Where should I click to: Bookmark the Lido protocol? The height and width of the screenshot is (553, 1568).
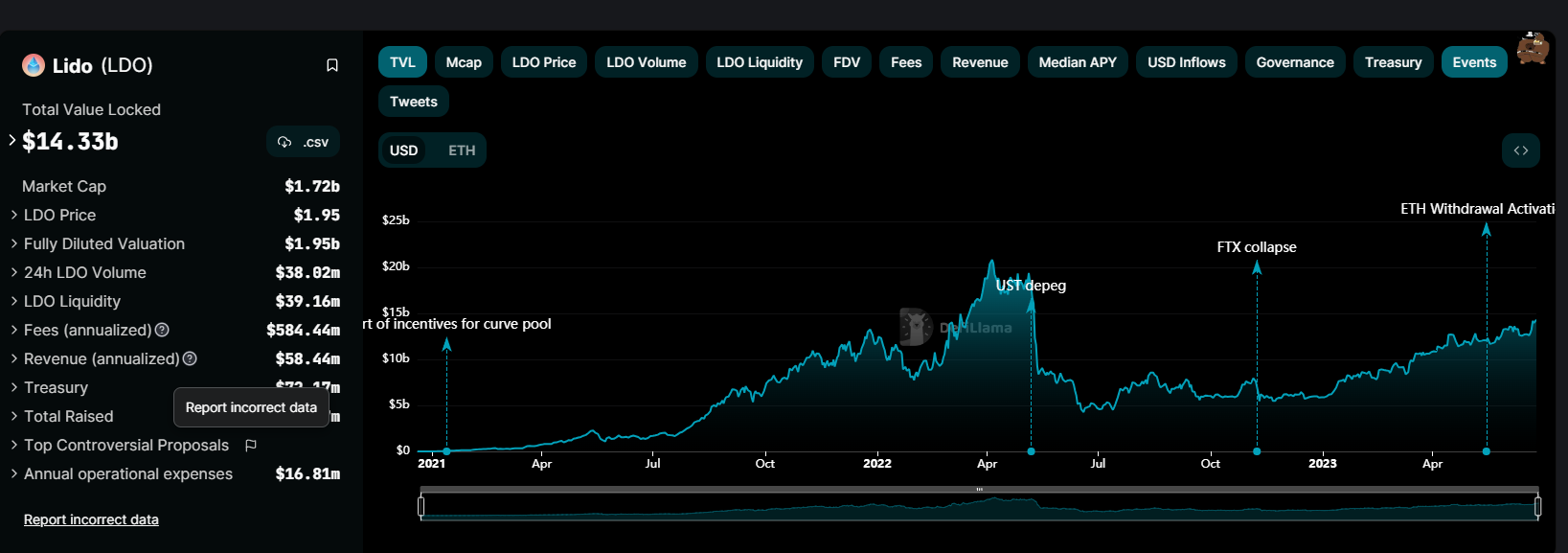(x=332, y=65)
